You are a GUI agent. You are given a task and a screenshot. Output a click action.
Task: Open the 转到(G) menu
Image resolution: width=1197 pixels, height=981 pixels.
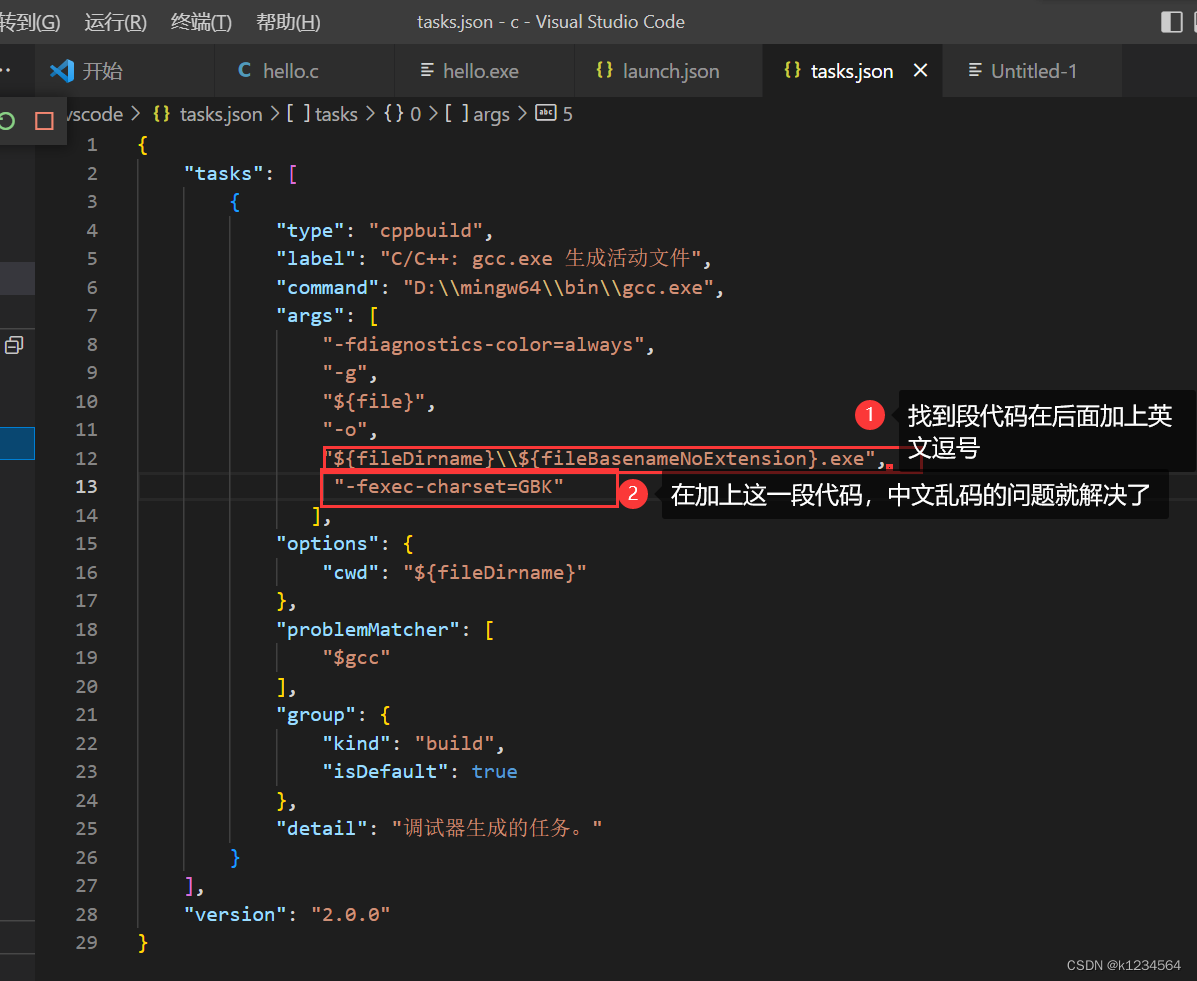[29, 22]
